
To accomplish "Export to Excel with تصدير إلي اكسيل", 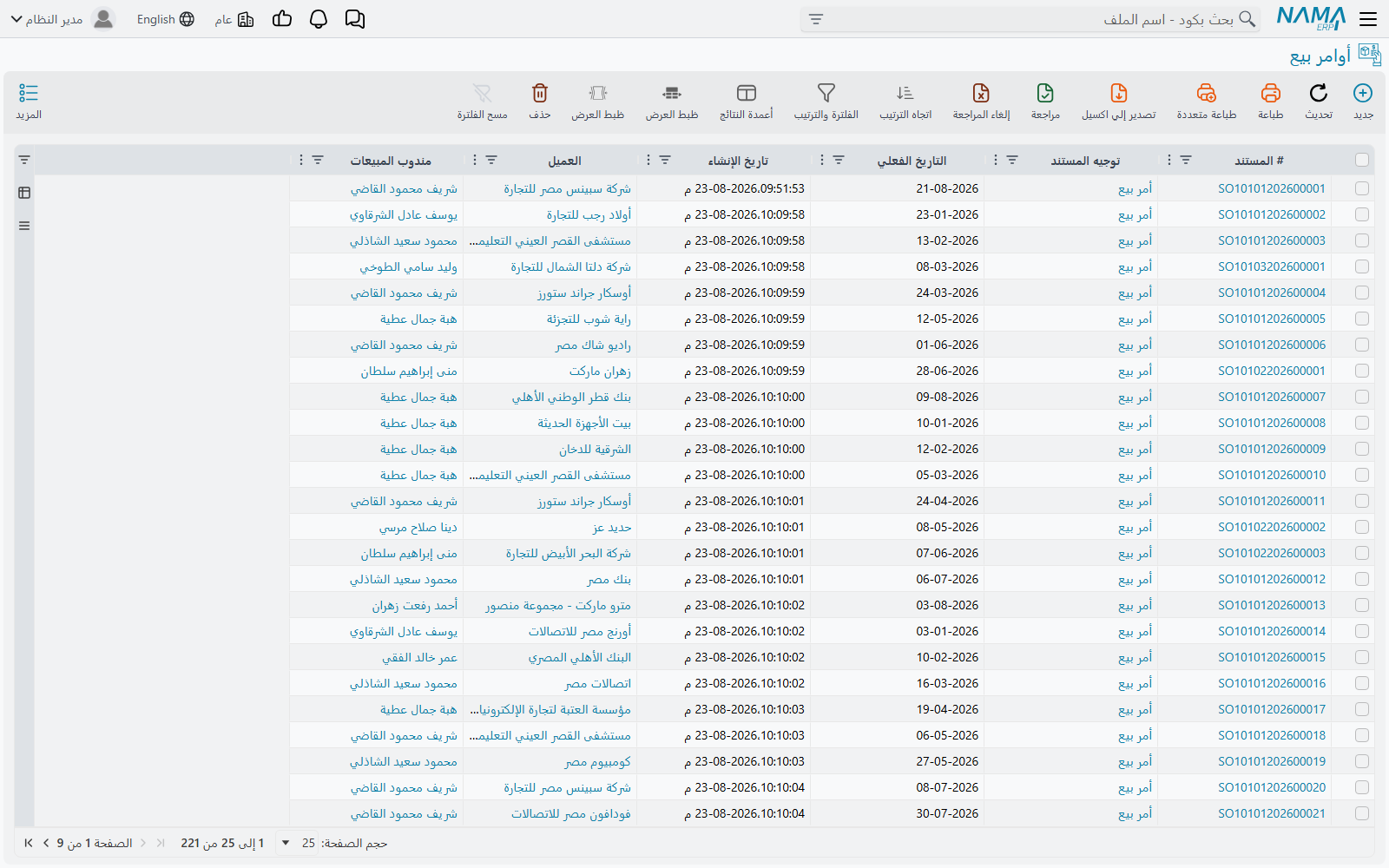I will click(x=1119, y=101).
